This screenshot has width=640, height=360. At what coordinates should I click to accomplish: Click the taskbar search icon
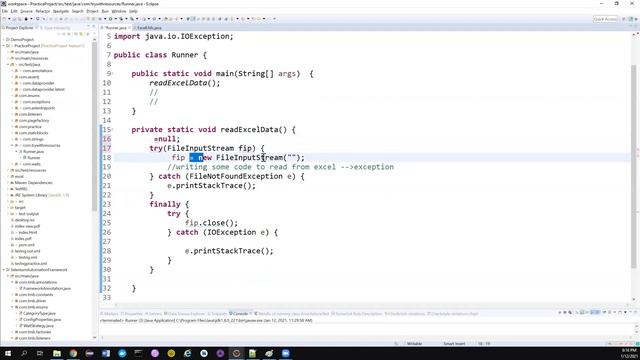pyautogui.click(x=24, y=353)
